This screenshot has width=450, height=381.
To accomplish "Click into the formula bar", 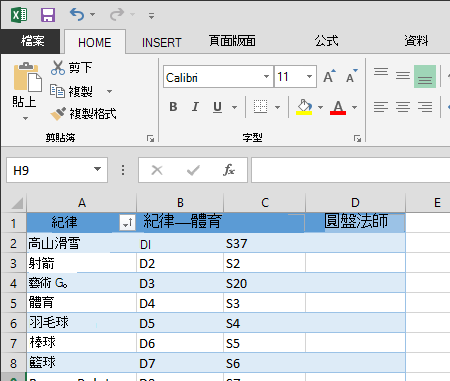I will coord(350,170).
